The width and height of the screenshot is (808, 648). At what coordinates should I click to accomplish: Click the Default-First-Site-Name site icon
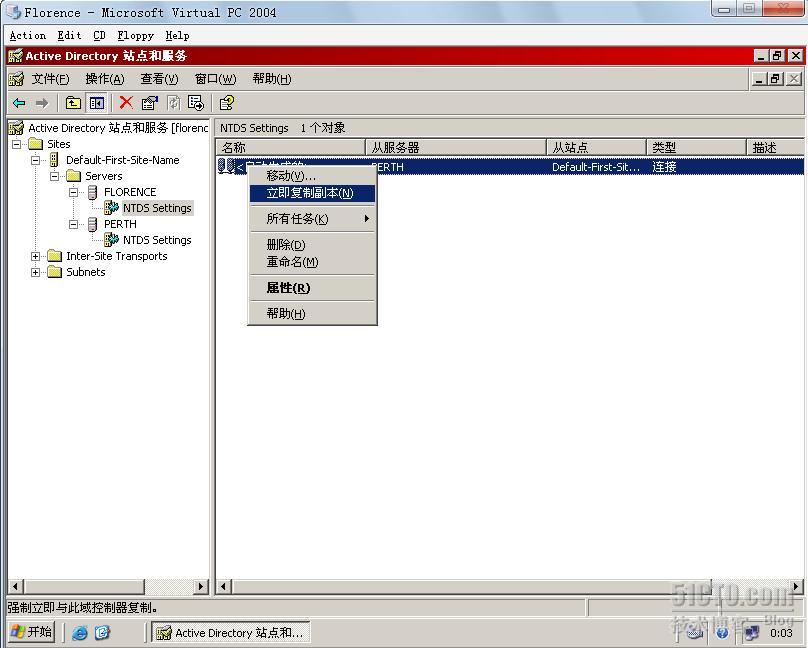click(54, 160)
